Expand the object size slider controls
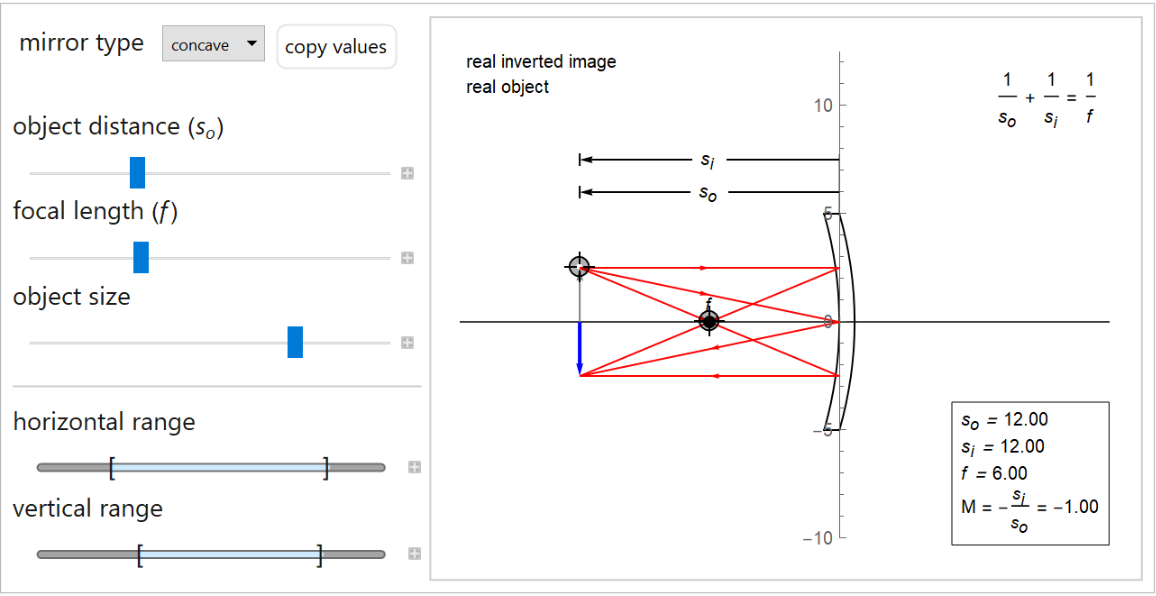1156x596 pixels. click(408, 343)
